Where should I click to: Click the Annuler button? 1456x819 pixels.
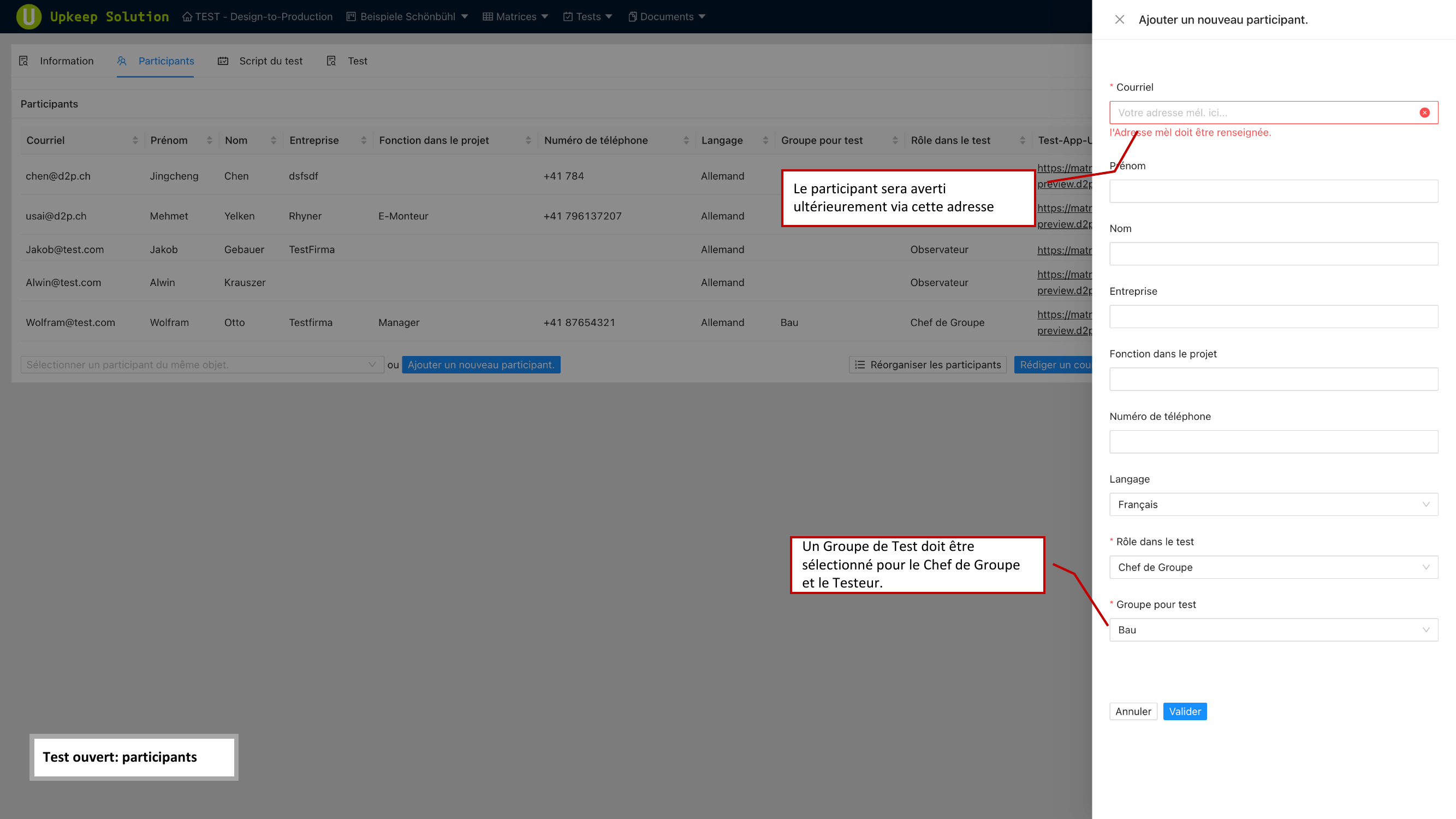[x=1133, y=711]
